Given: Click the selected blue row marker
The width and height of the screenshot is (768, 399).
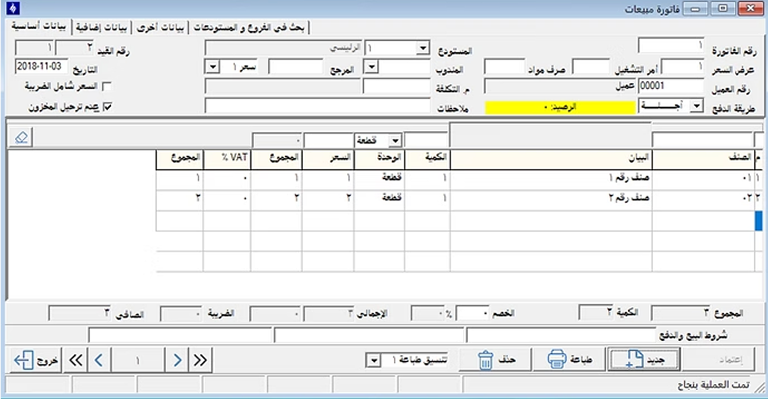Looking at the screenshot, I should click(x=759, y=220).
